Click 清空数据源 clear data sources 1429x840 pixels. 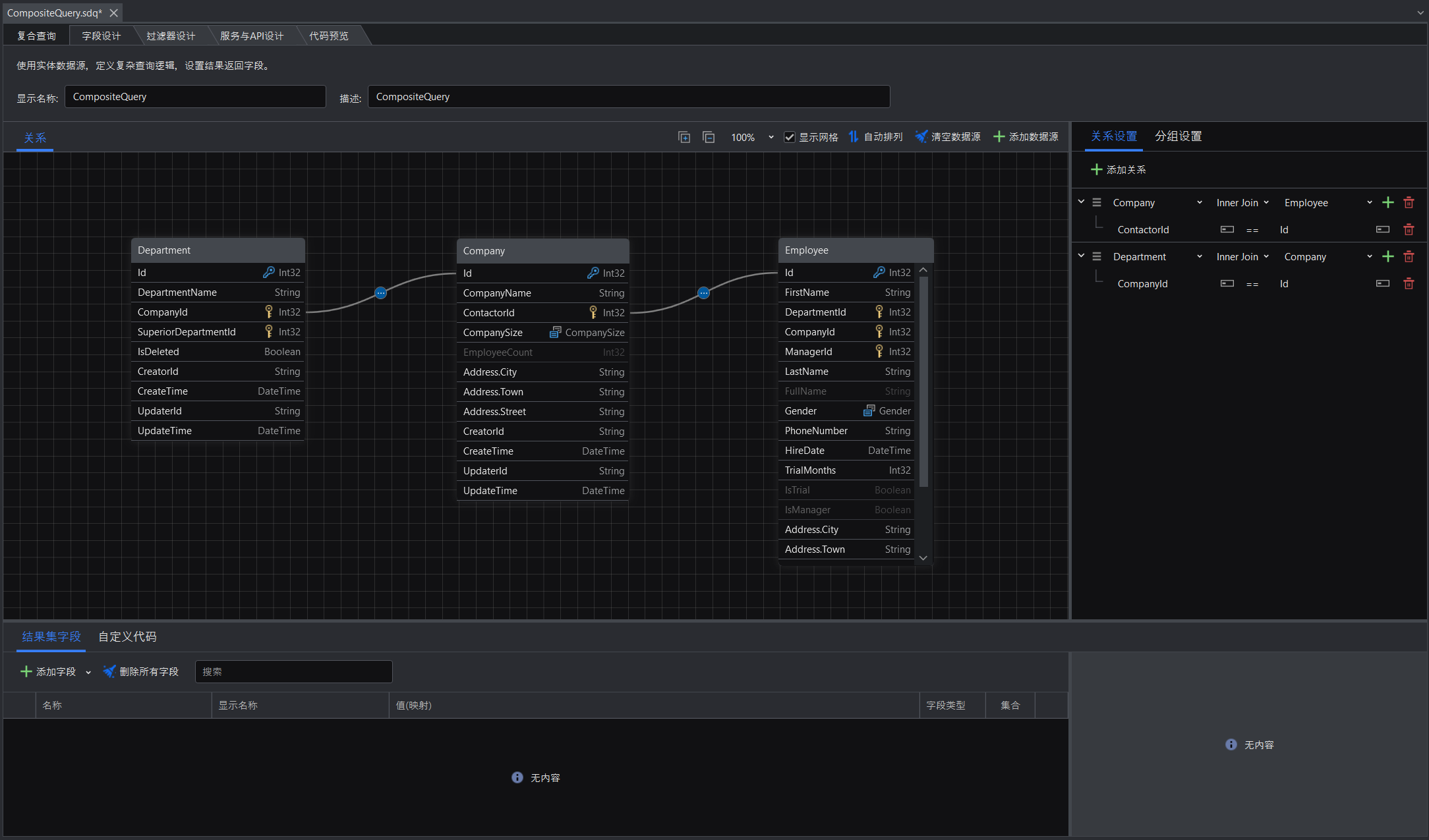[x=948, y=137]
